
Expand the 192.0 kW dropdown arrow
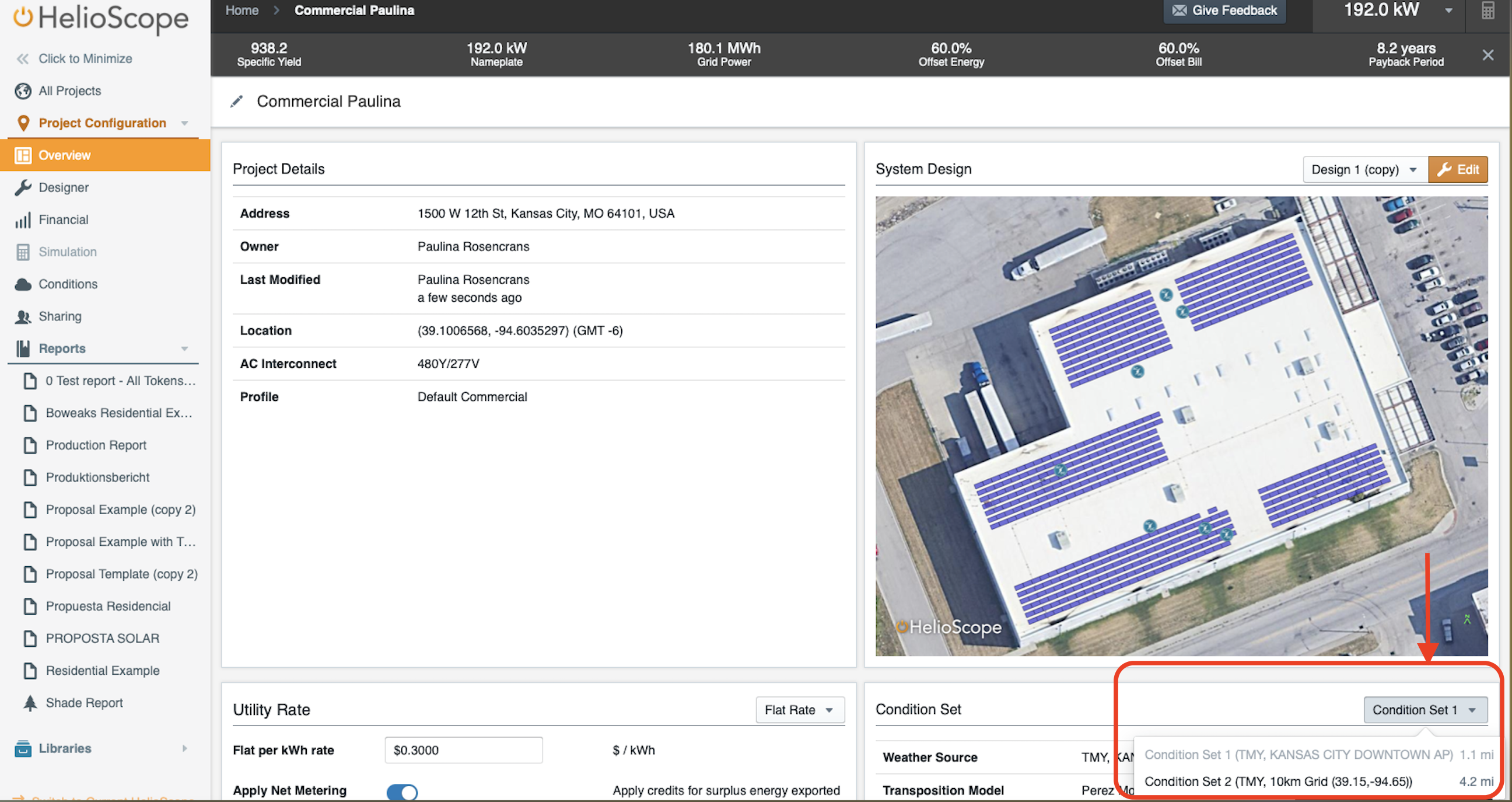click(1448, 11)
